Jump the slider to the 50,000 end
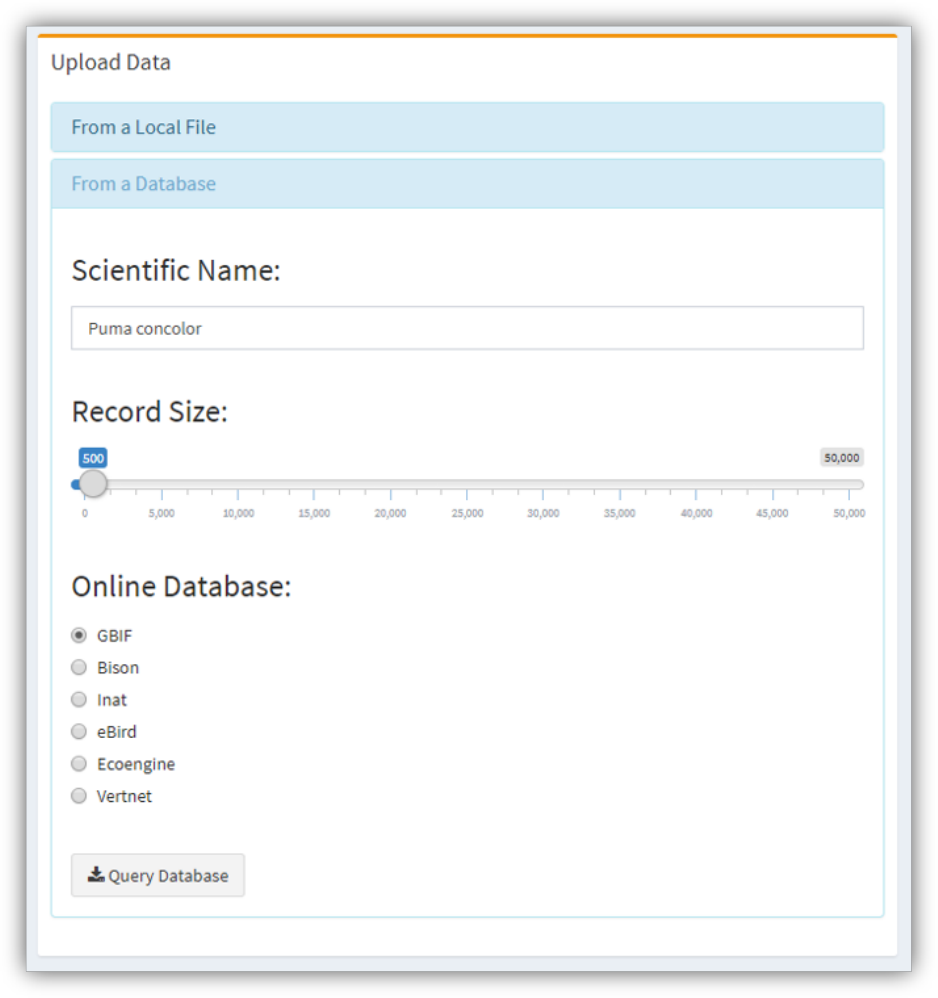The image size is (938, 998). click(849, 485)
